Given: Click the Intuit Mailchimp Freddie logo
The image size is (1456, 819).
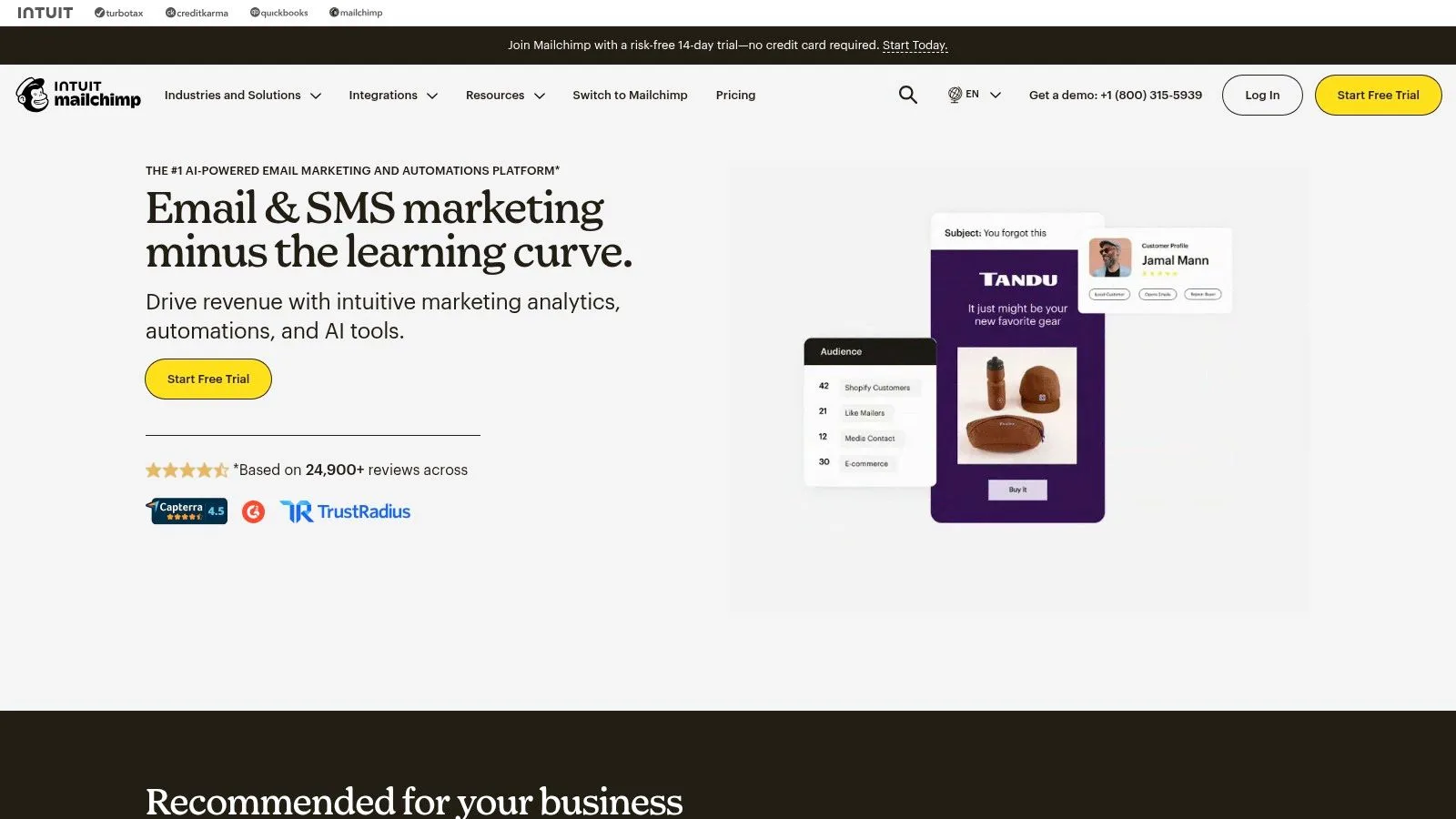Looking at the screenshot, I should [x=78, y=95].
